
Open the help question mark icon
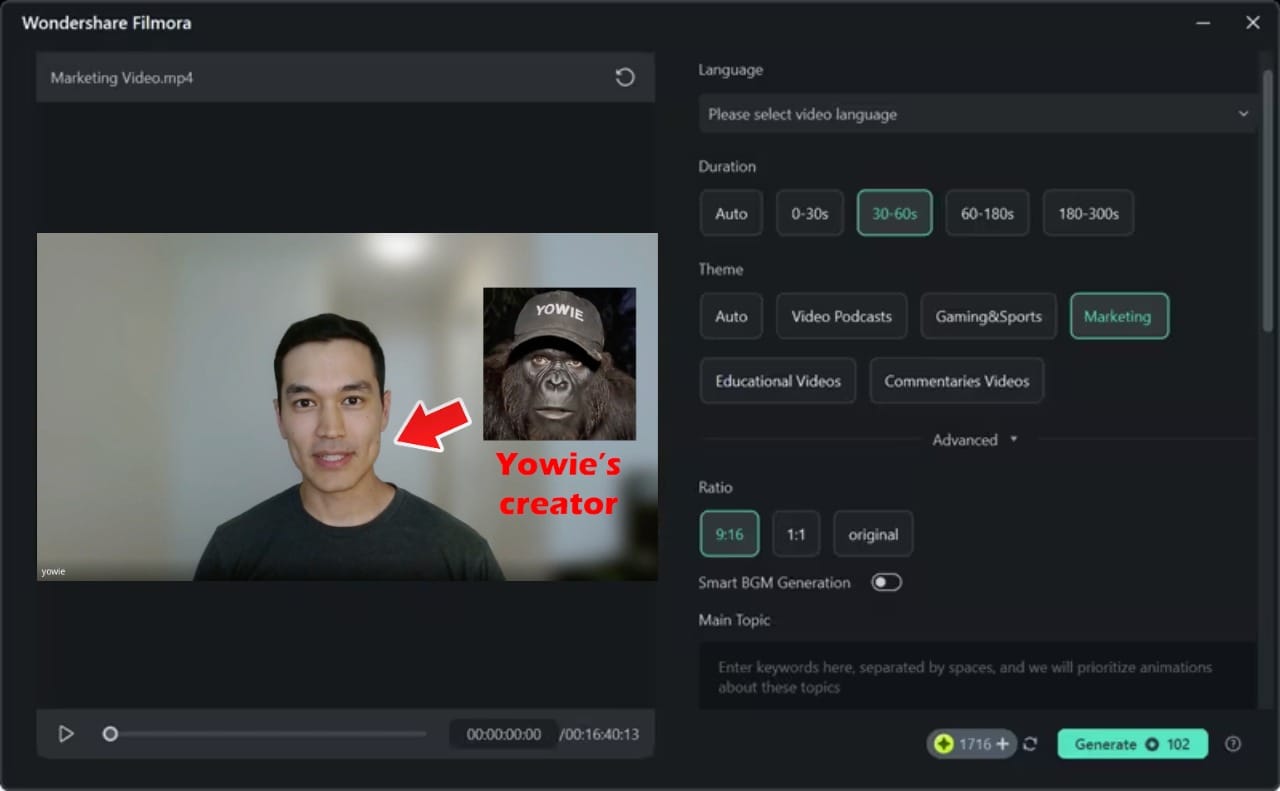coord(1233,744)
